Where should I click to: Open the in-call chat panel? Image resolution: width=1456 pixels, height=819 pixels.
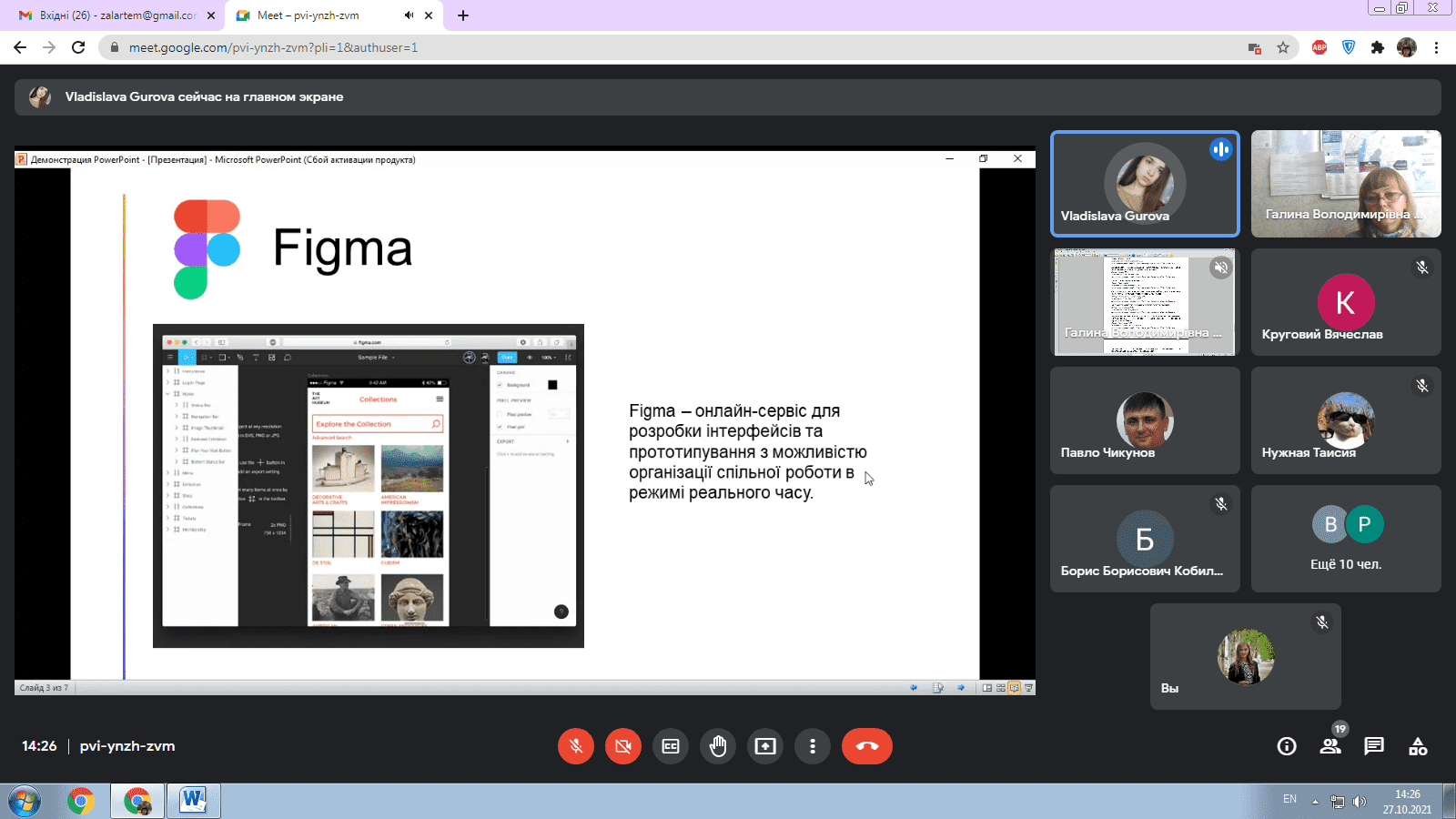pos(1374,746)
